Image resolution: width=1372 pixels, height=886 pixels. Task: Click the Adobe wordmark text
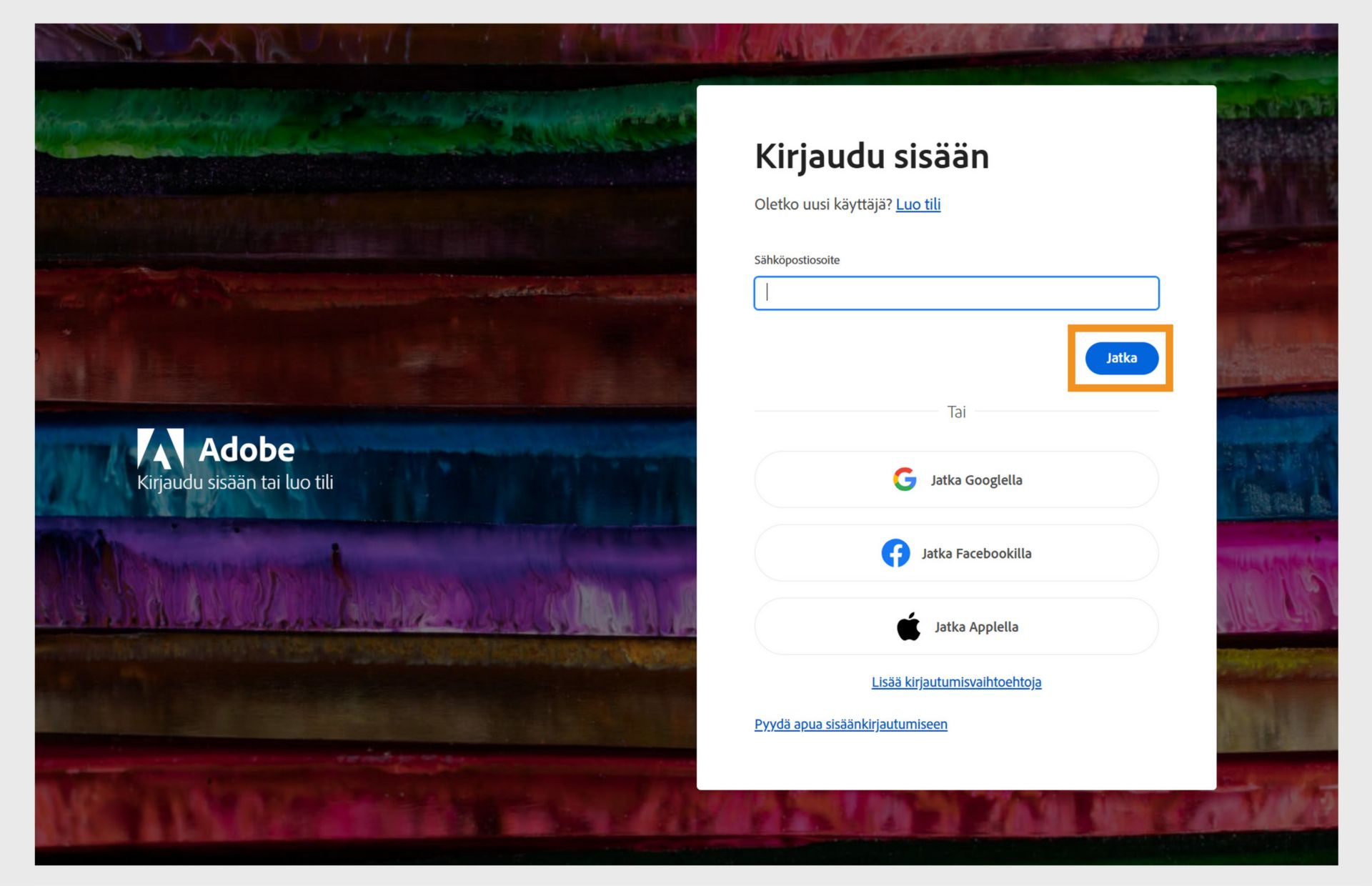[247, 450]
